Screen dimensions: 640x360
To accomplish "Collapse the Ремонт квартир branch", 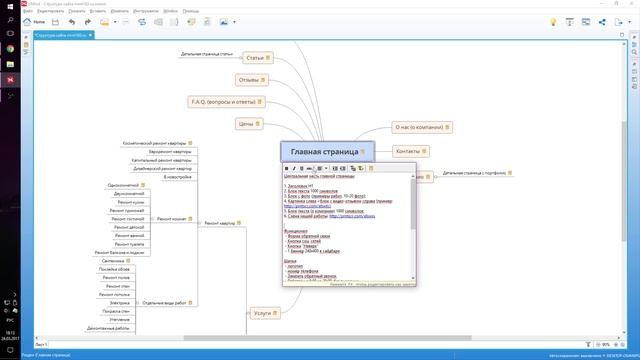I will [199, 223].
